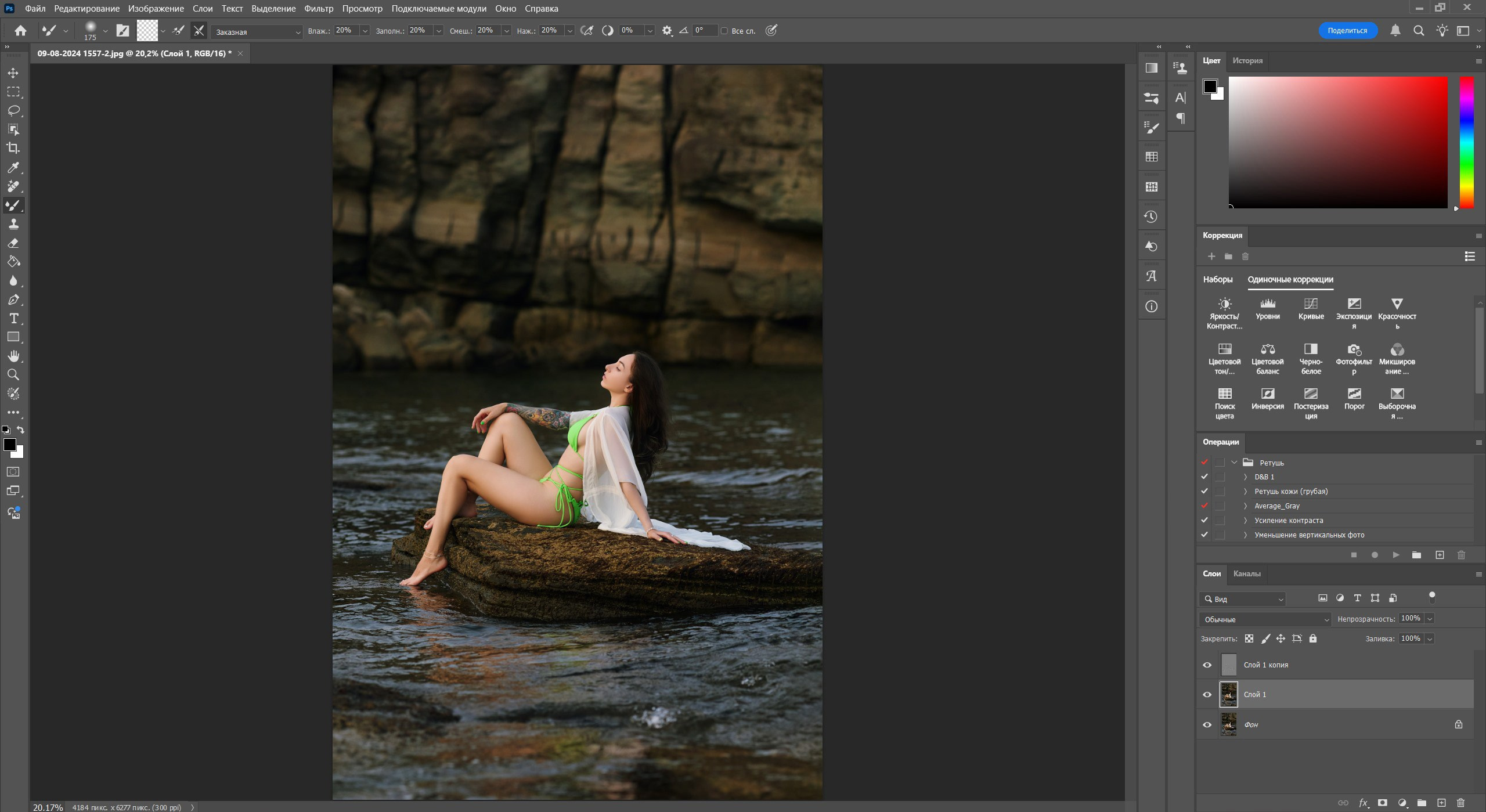Open the Фильтр menu
Image resolution: width=1486 pixels, height=812 pixels.
319,9
